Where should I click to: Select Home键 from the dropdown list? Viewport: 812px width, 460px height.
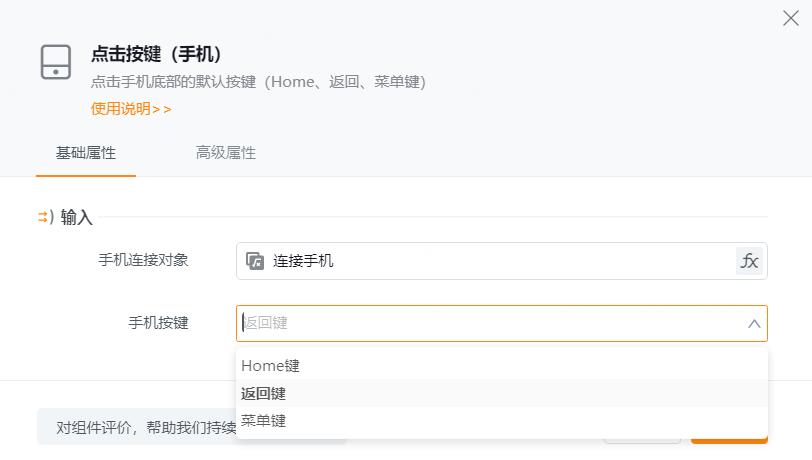[x=270, y=366]
